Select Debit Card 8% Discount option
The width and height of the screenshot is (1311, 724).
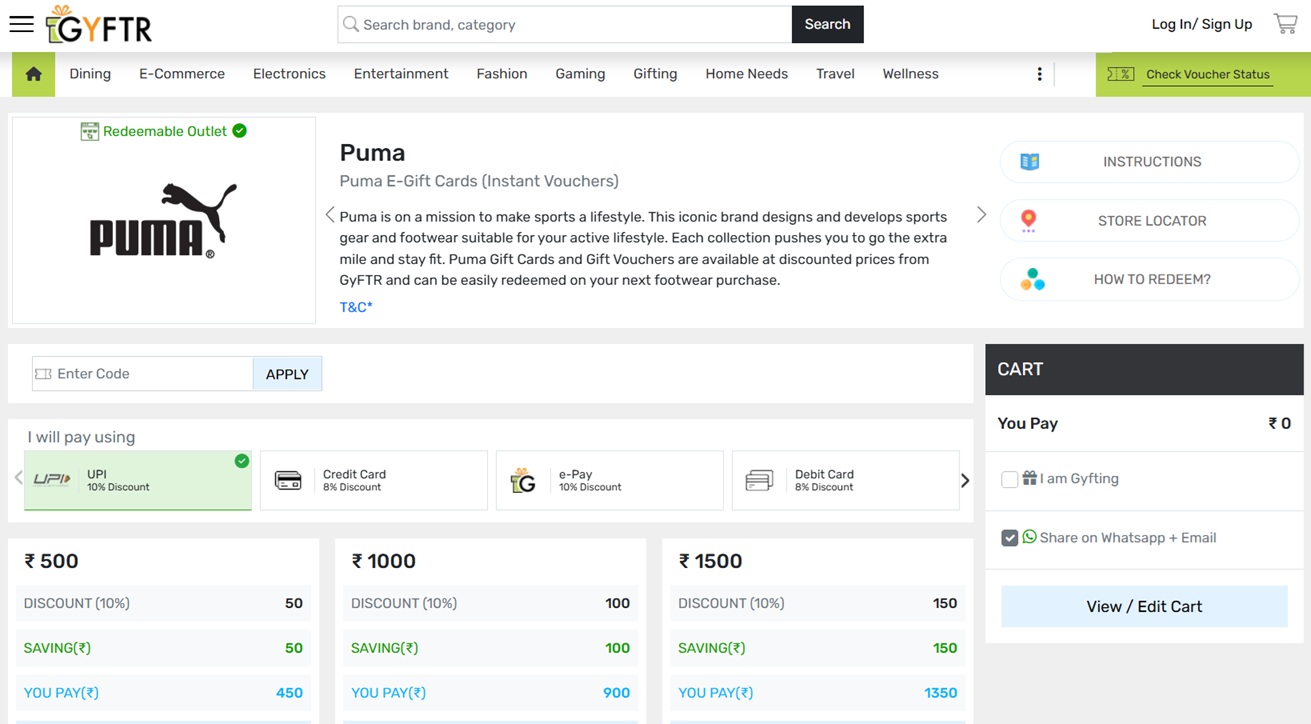click(845, 480)
